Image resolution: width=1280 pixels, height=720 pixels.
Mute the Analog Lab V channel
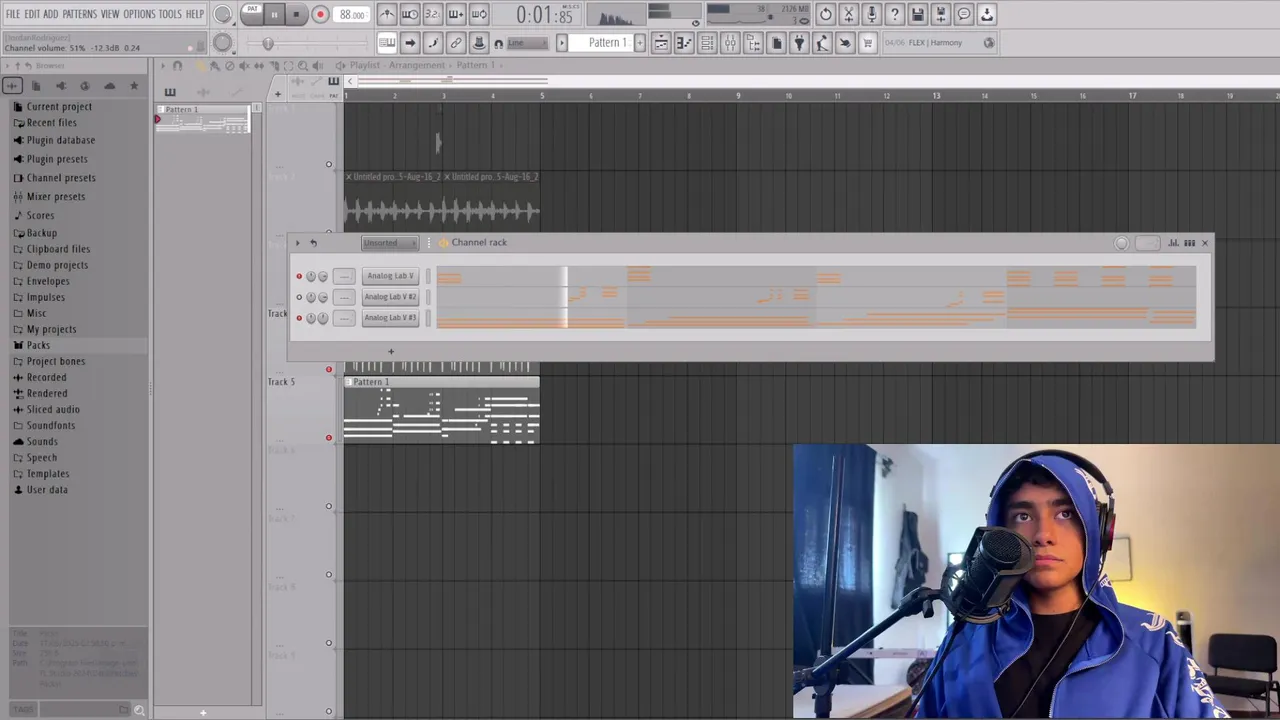click(298, 276)
